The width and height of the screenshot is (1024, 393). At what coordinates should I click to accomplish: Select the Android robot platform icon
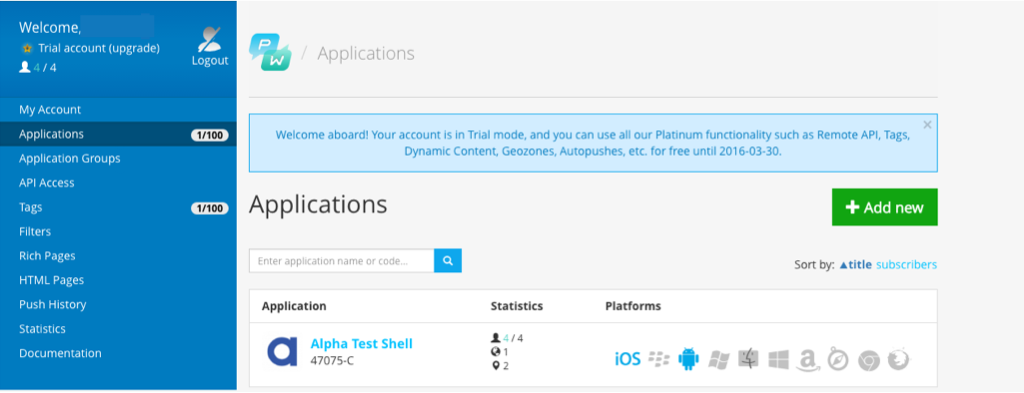(x=688, y=358)
